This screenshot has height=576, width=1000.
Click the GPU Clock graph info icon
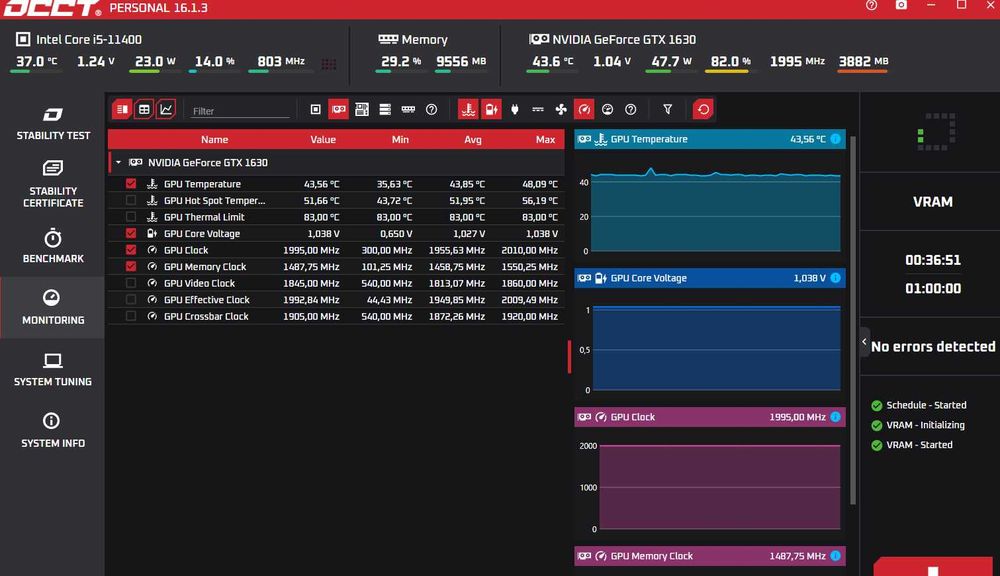(835, 417)
